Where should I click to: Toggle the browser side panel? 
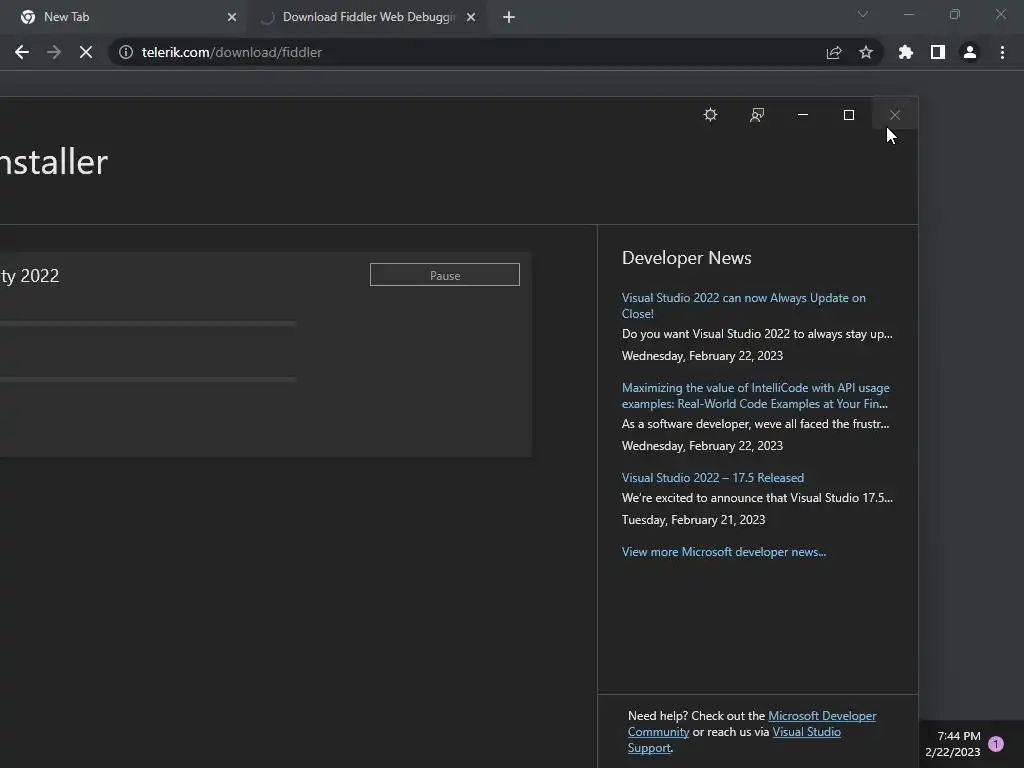pos(938,52)
